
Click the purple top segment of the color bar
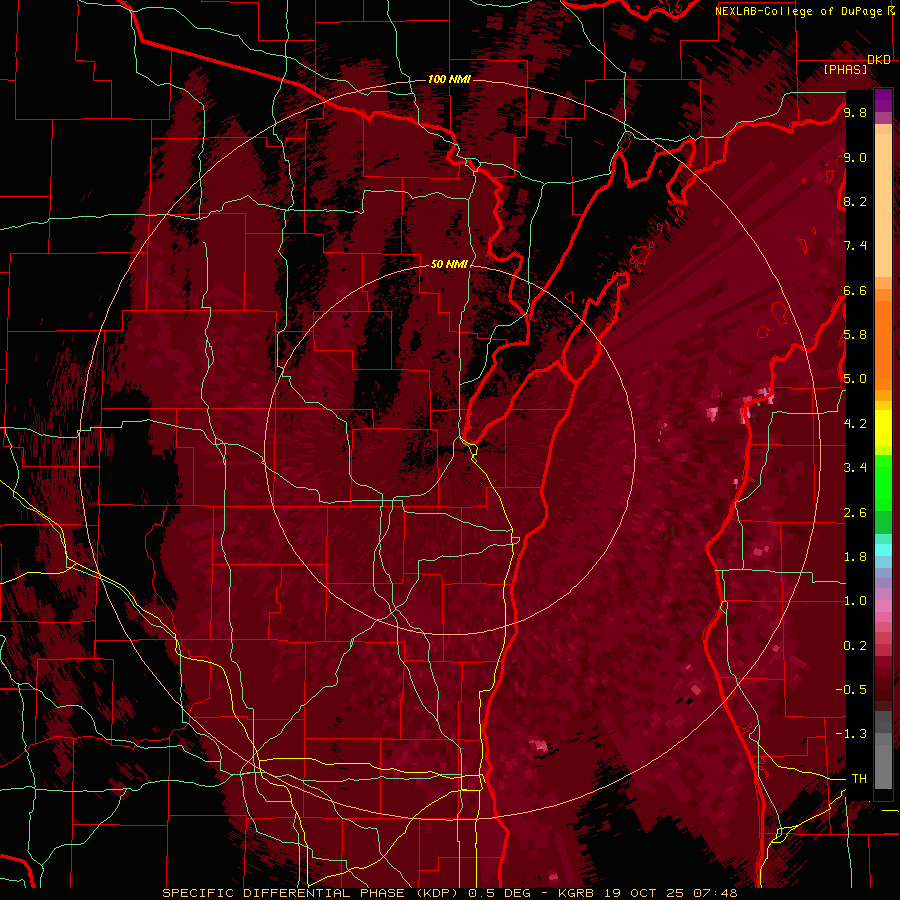[x=883, y=100]
